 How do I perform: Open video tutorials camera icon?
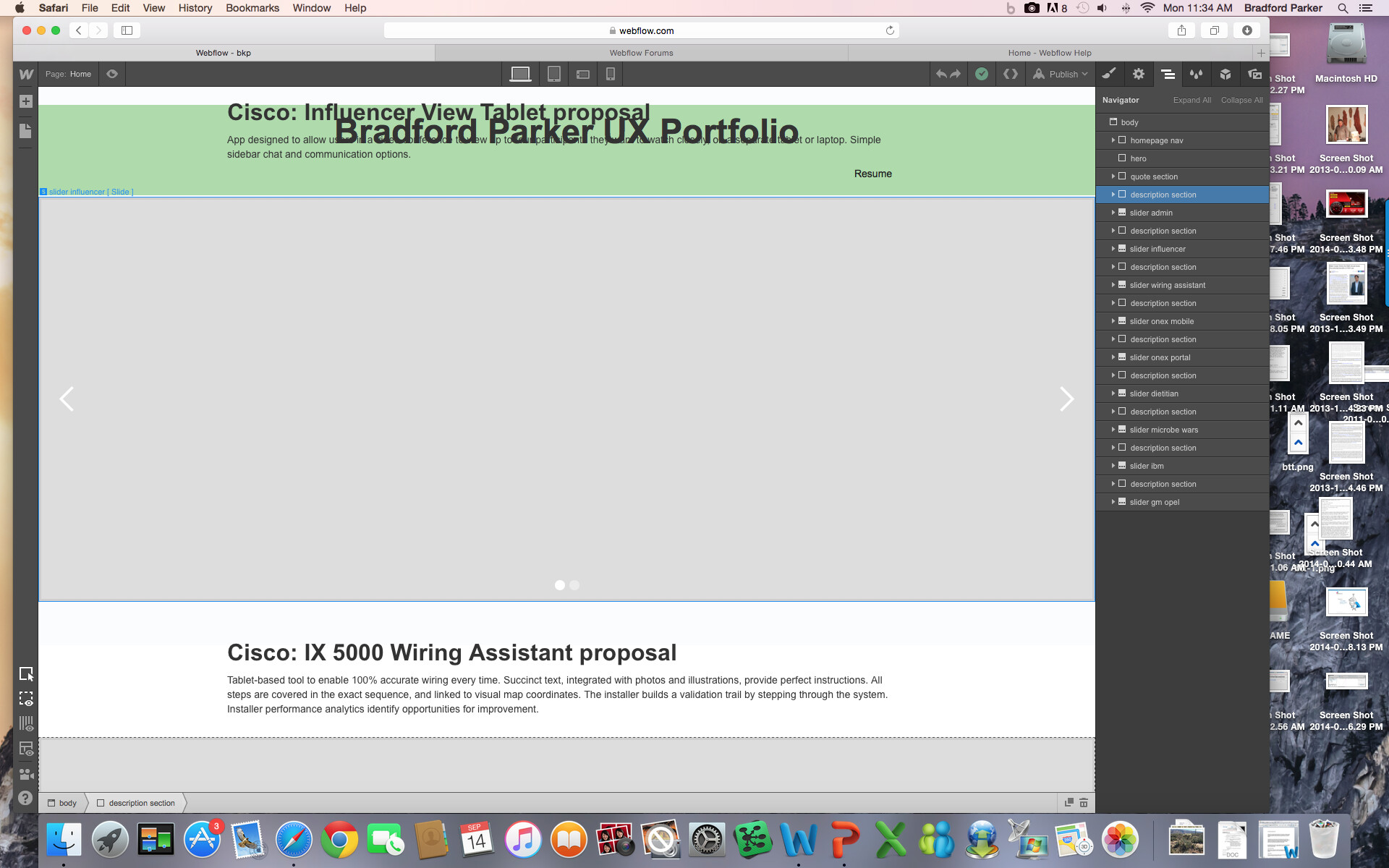click(26, 774)
